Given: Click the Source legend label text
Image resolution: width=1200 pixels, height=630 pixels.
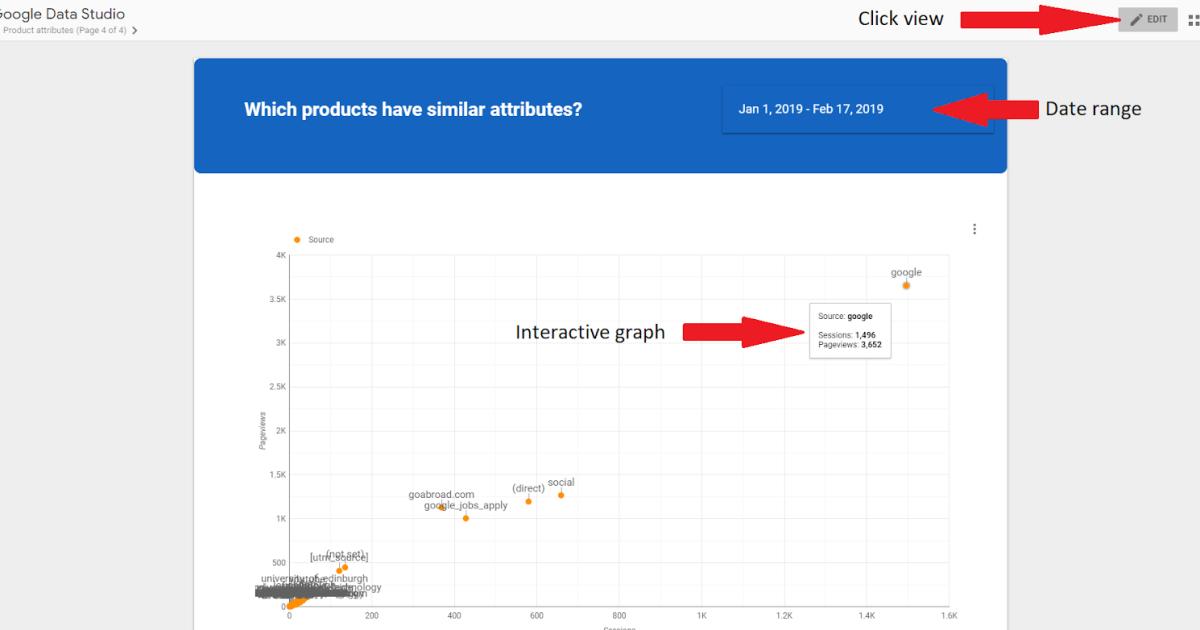Looking at the screenshot, I should (321, 240).
